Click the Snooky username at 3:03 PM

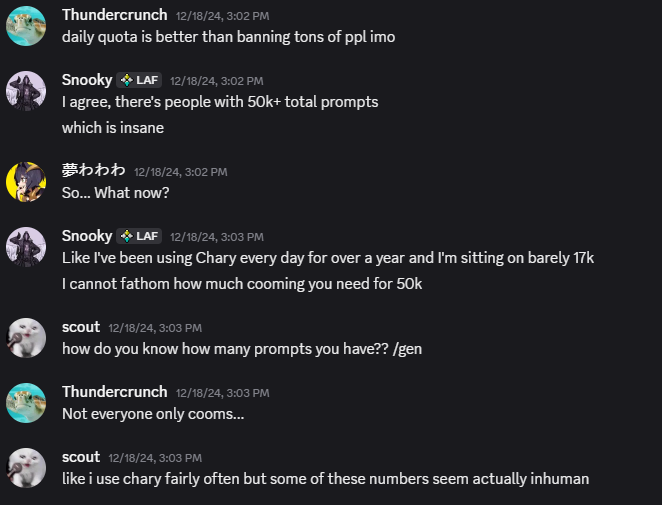point(87,236)
